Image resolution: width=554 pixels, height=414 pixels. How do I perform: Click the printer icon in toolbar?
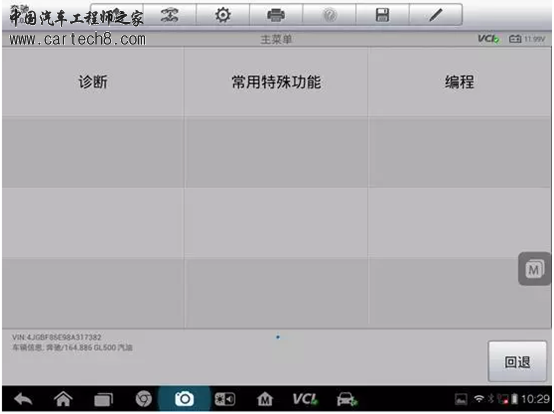point(276,15)
